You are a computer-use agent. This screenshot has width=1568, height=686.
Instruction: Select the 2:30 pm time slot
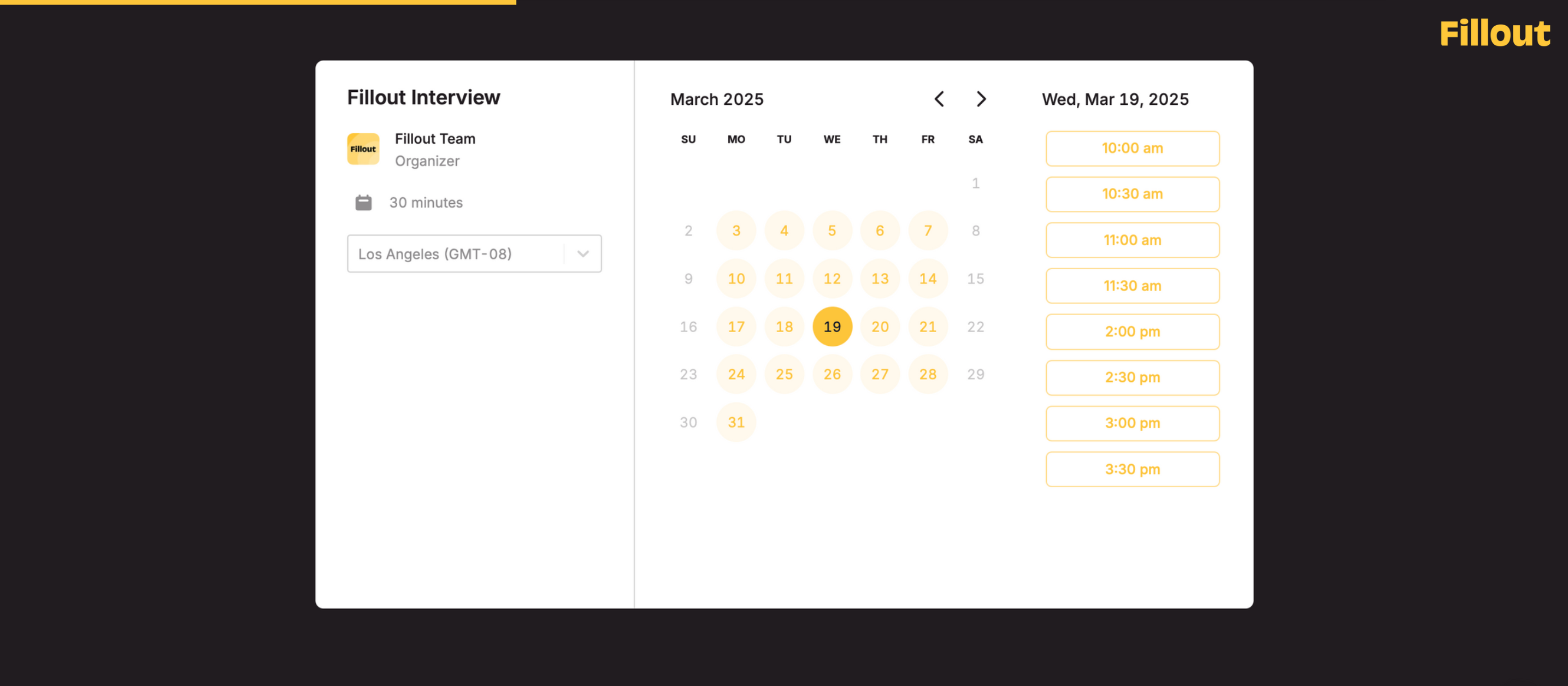[1132, 377]
